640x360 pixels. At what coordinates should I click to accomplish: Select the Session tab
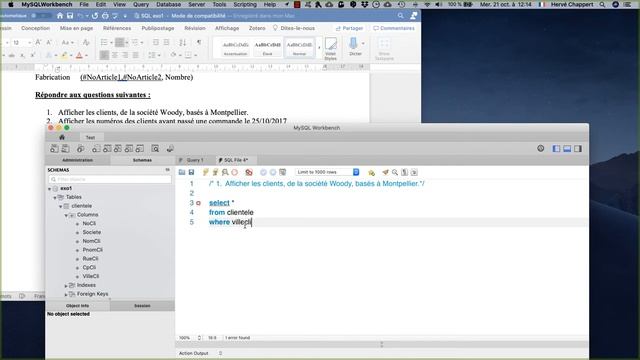[142, 306]
